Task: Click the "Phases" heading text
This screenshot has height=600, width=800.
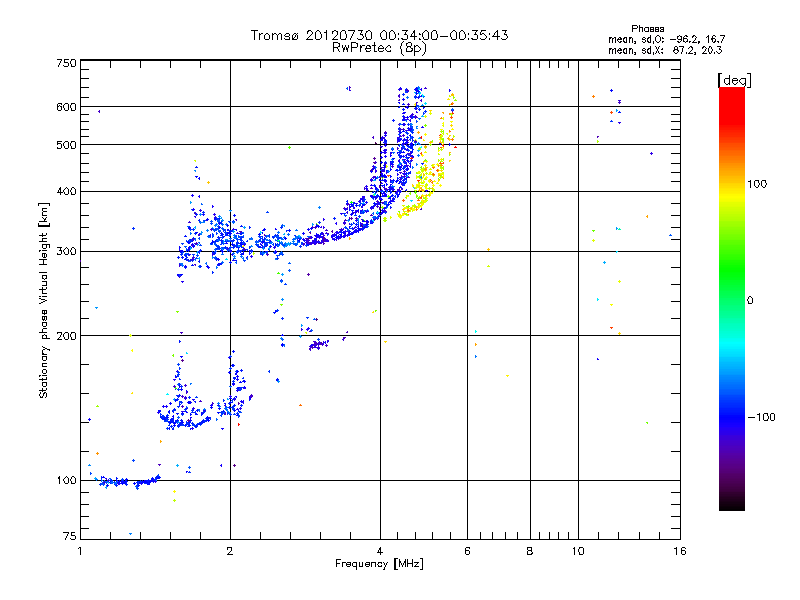Action: pos(647,29)
